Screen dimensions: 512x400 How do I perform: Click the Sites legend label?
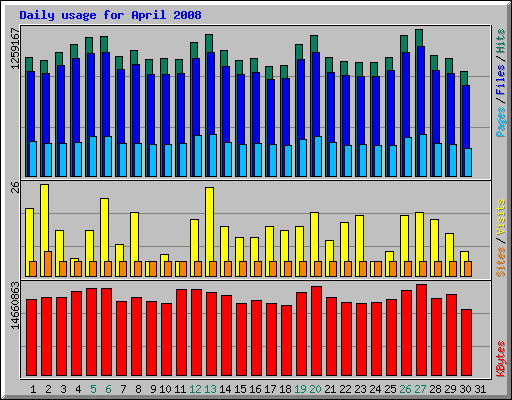pos(501,262)
